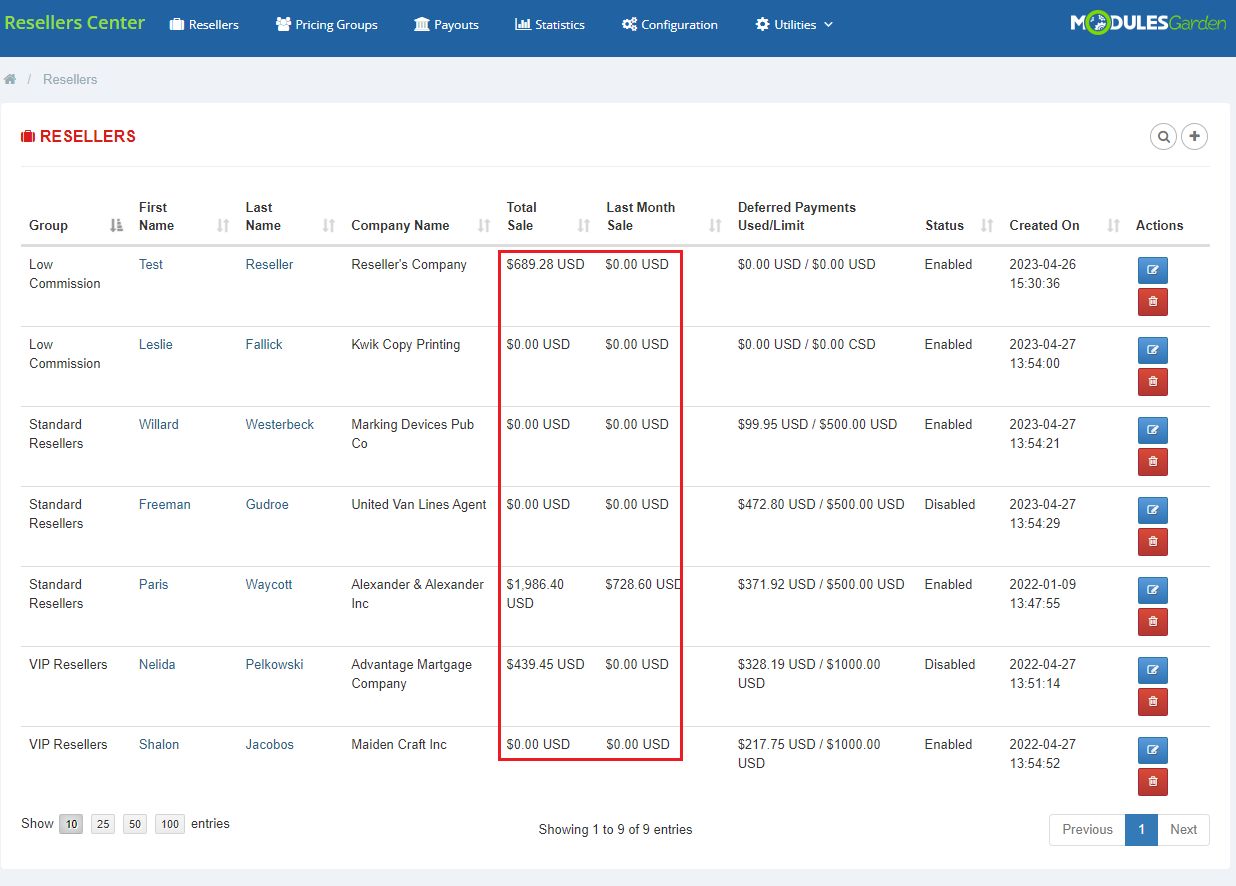The image size is (1236, 886).
Task: Click the add reseller plus button
Action: (1195, 136)
